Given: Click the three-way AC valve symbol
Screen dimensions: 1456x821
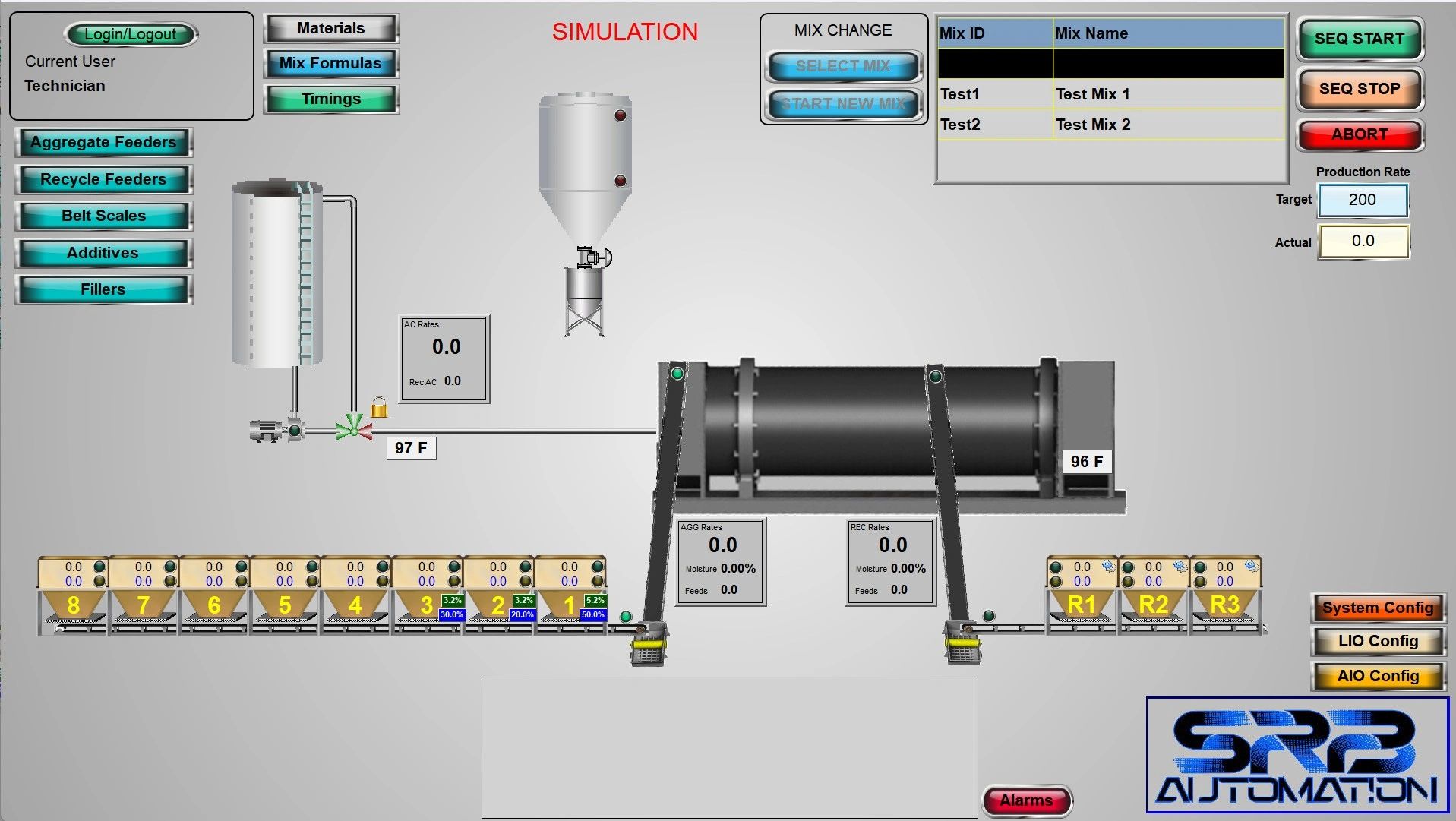Looking at the screenshot, I should coord(354,429).
